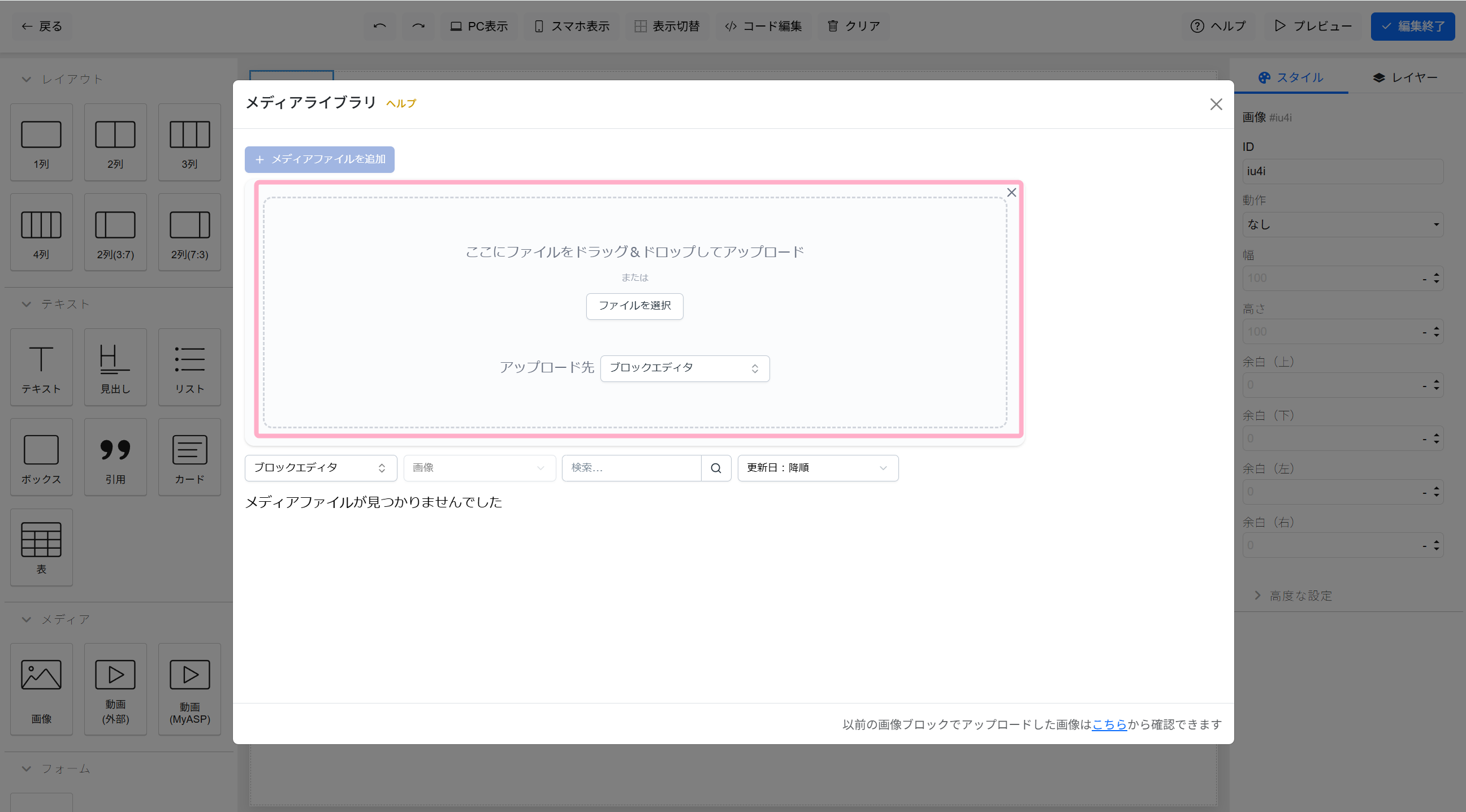The width and height of the screenshot is (1466, 812).
Task: Close the upload drop zone panel
Action: click(x=1011, y=193)
